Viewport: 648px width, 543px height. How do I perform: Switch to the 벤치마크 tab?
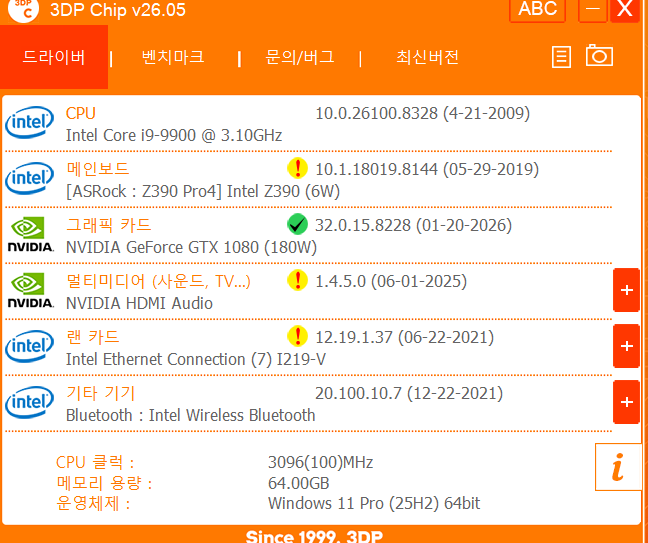(173, 57)
